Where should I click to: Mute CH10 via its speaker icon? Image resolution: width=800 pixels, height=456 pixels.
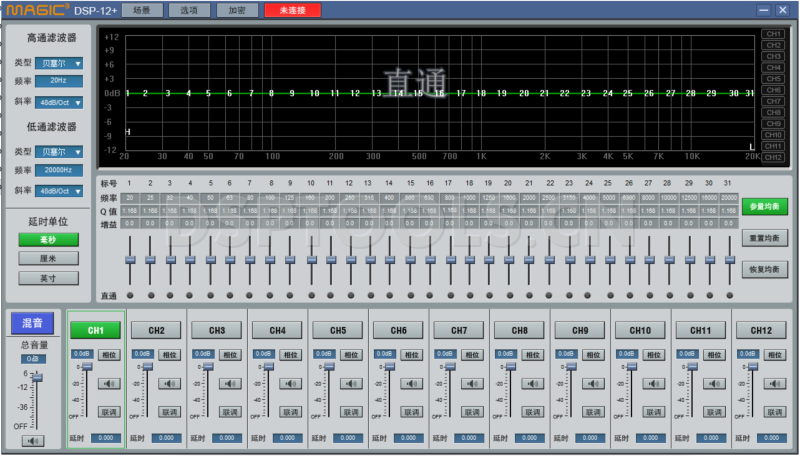pos(652,383)
